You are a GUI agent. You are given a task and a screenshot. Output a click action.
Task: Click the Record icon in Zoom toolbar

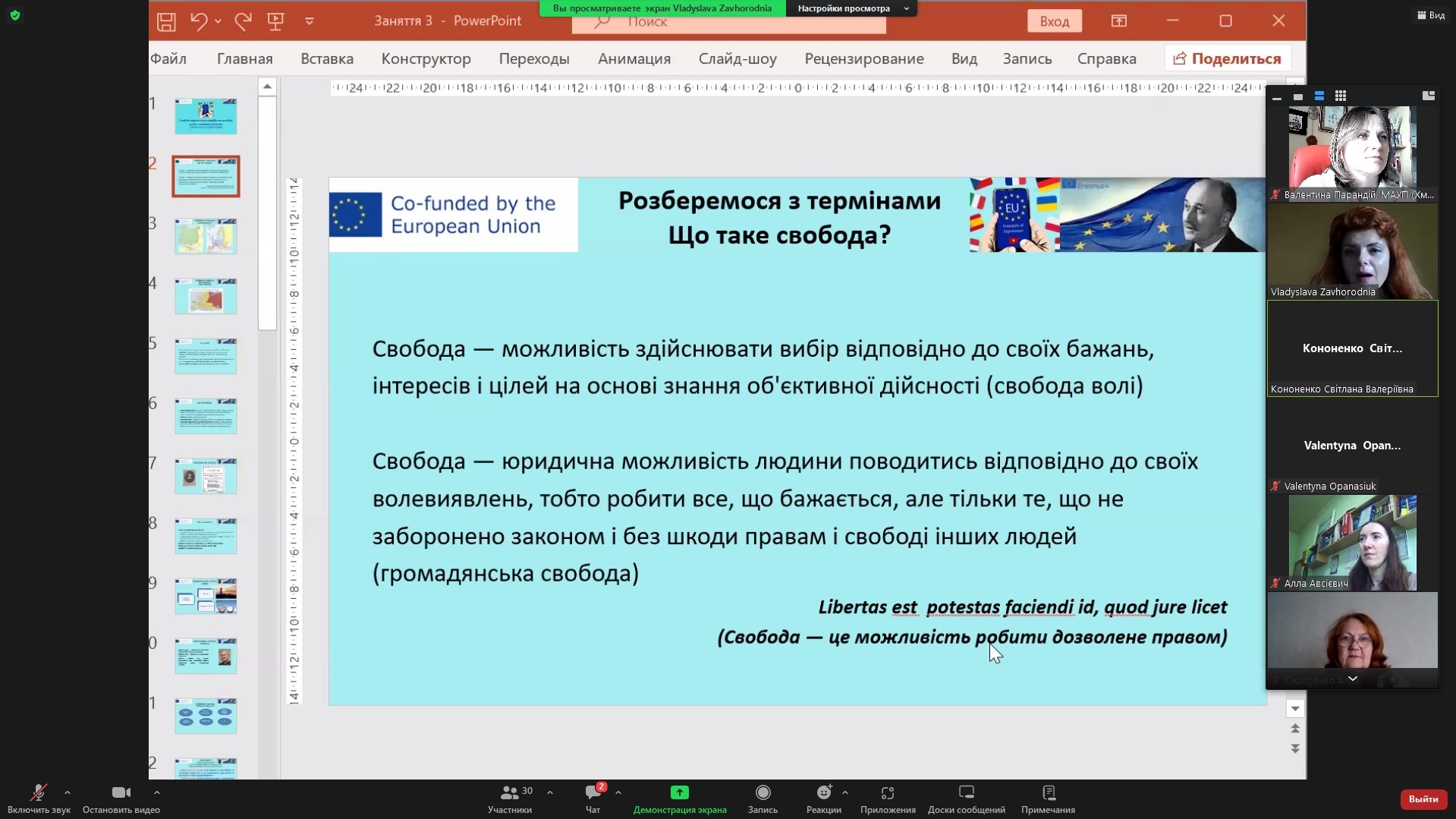pos(763,793)
